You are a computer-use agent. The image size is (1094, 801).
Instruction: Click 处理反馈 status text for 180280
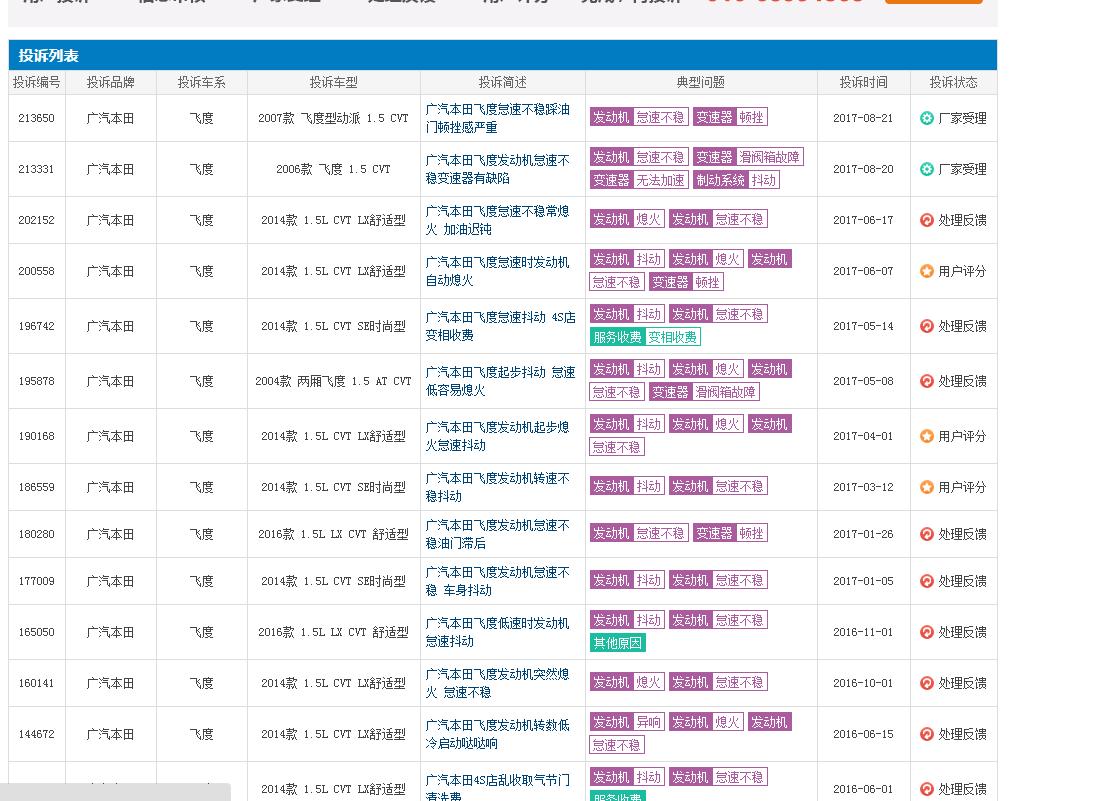962,534
